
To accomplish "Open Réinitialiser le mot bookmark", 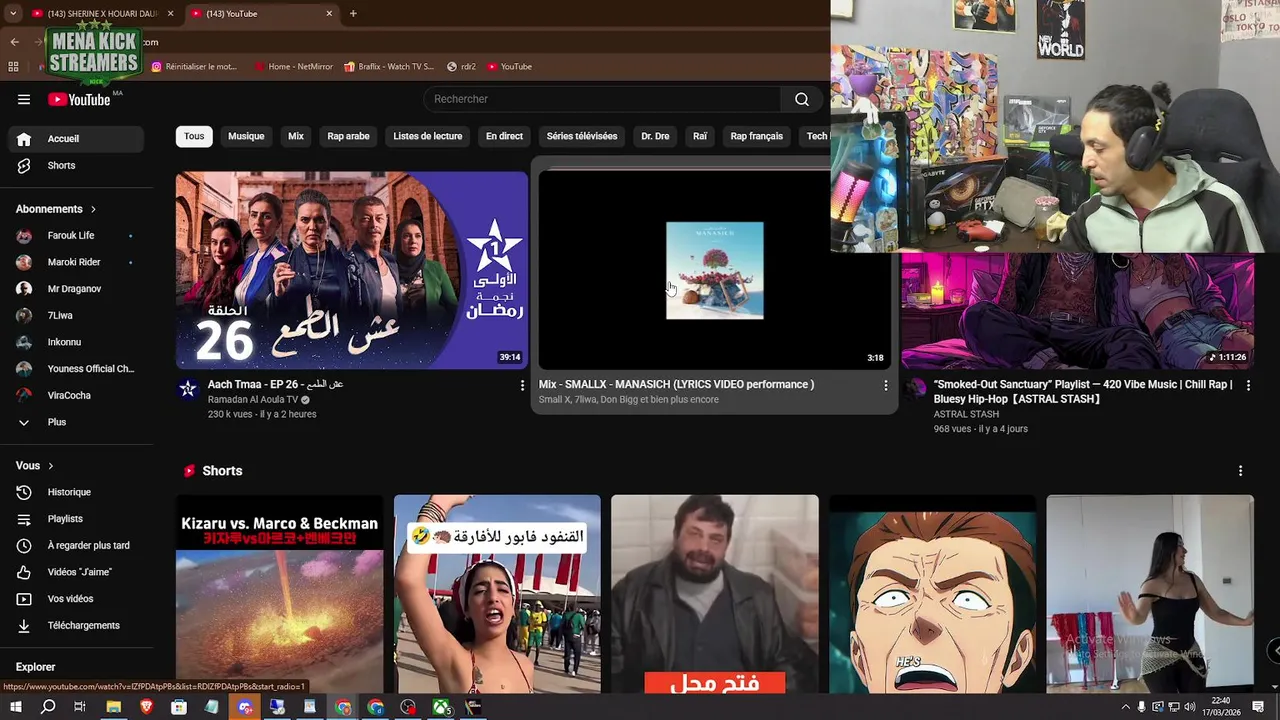I will [x=194, y=67].
